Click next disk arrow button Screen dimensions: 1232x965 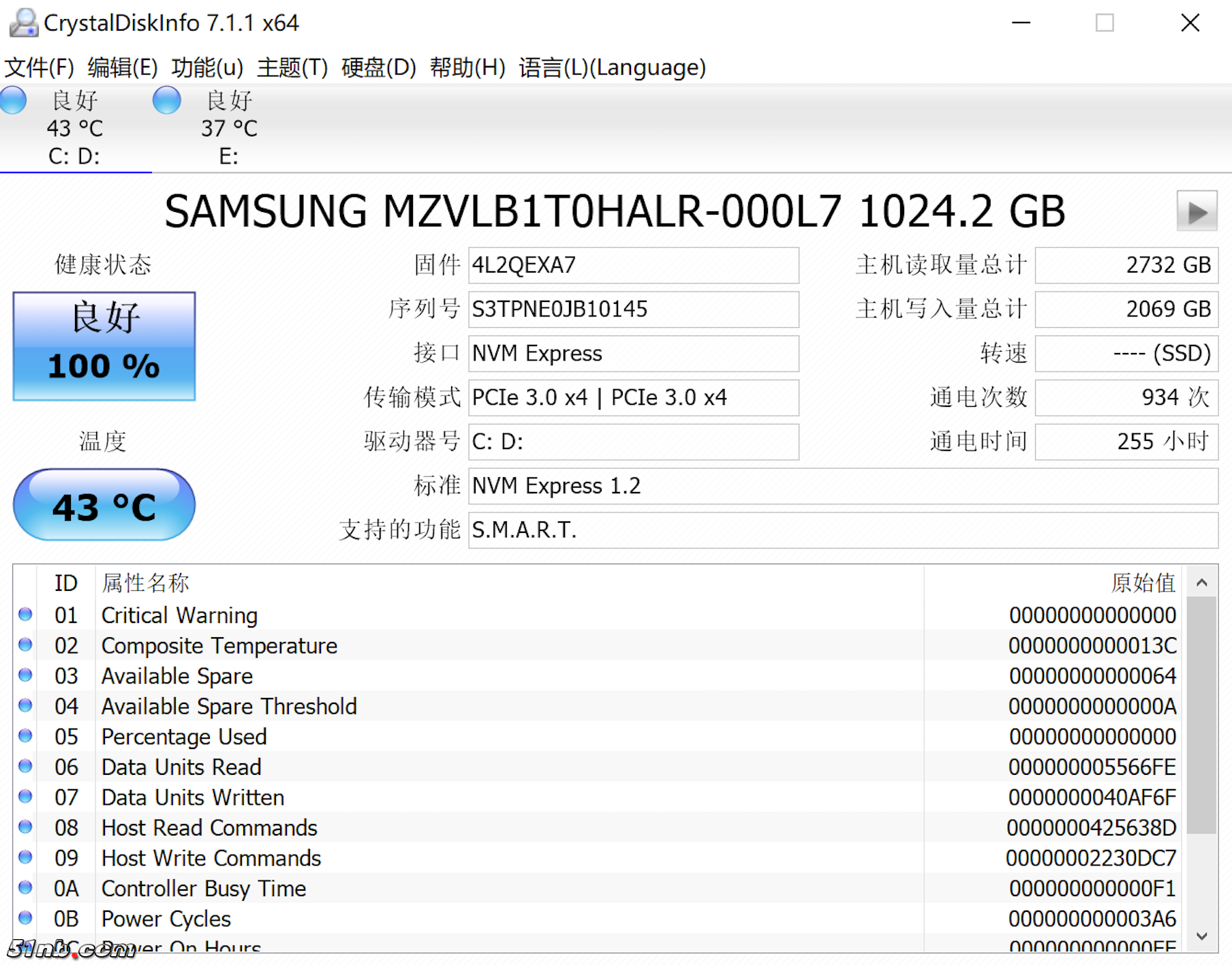click(x=1197, y=211)
